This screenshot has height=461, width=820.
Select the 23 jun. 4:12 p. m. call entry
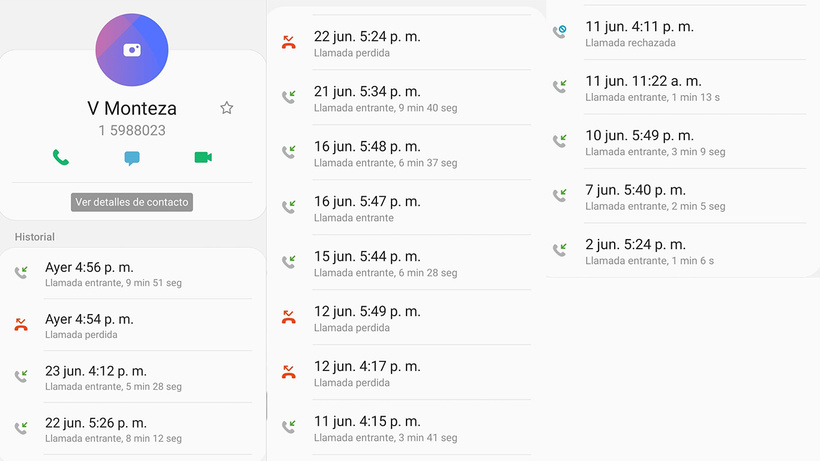(133, 377)
